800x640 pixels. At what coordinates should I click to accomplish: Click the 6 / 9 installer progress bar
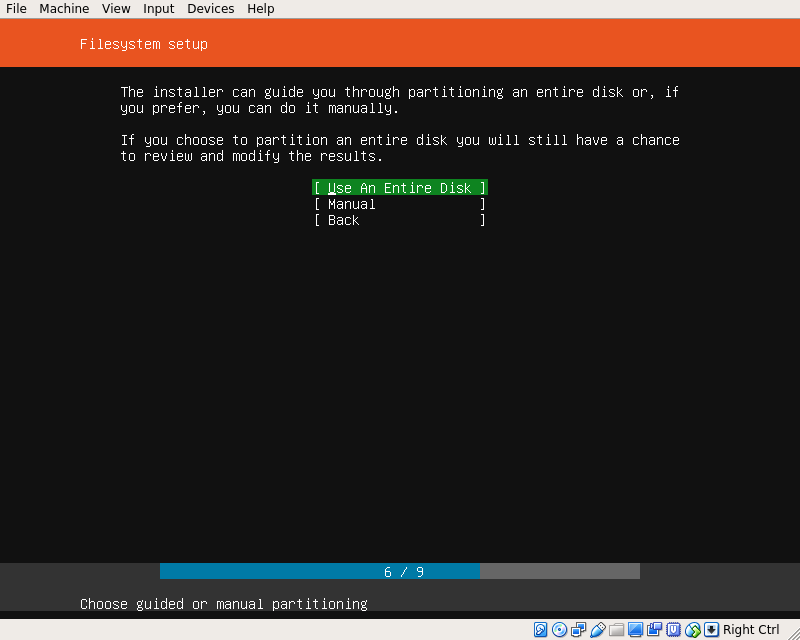[x=400, y=572]
